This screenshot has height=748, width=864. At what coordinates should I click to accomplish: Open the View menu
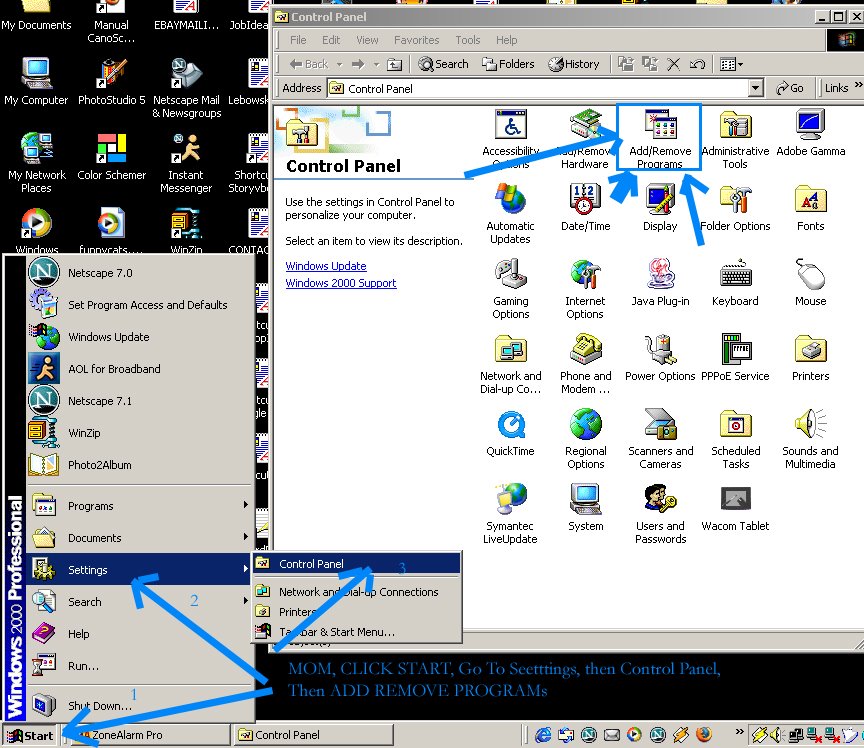[x=367, y=40]
